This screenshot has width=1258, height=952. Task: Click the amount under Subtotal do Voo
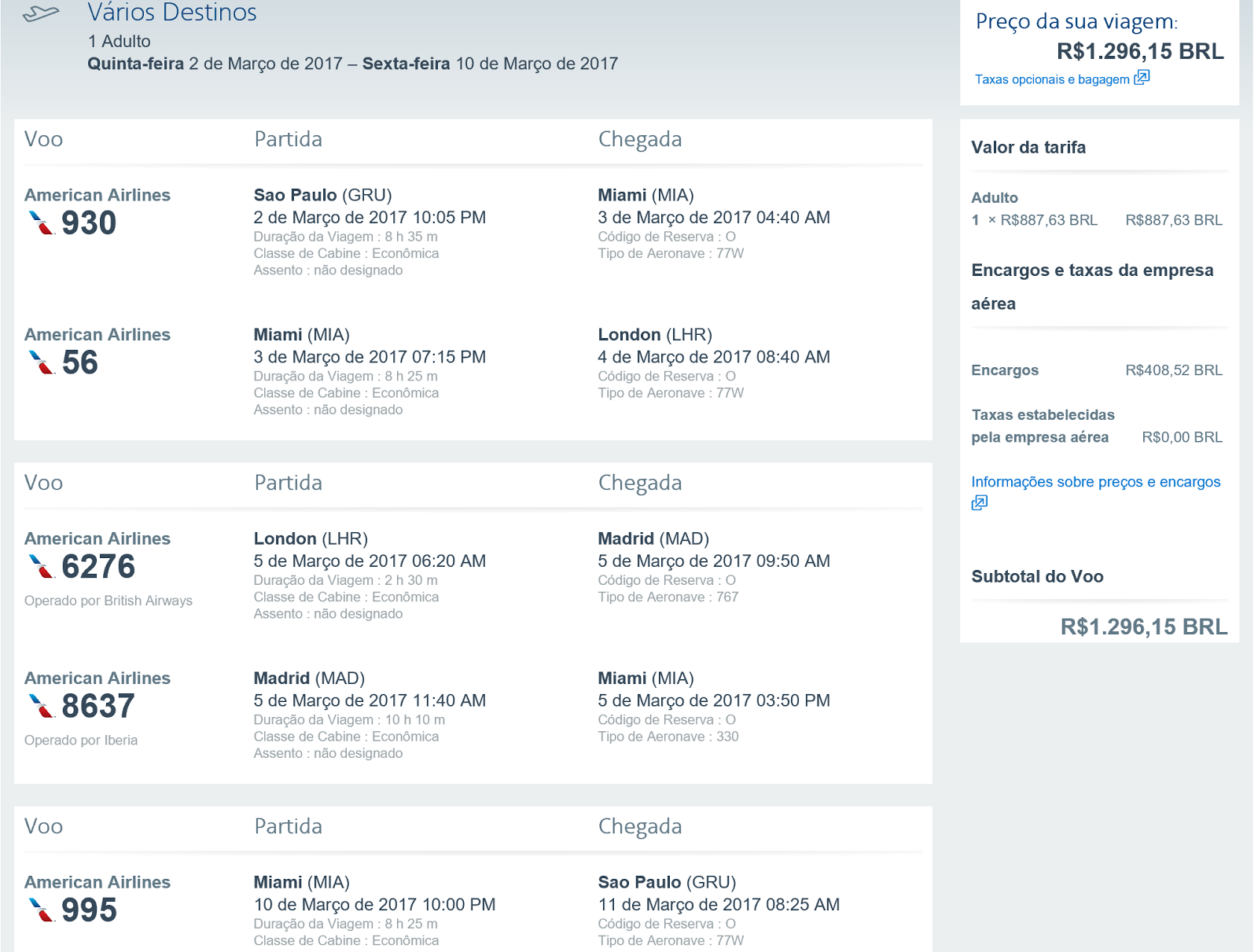point(1144,627)
